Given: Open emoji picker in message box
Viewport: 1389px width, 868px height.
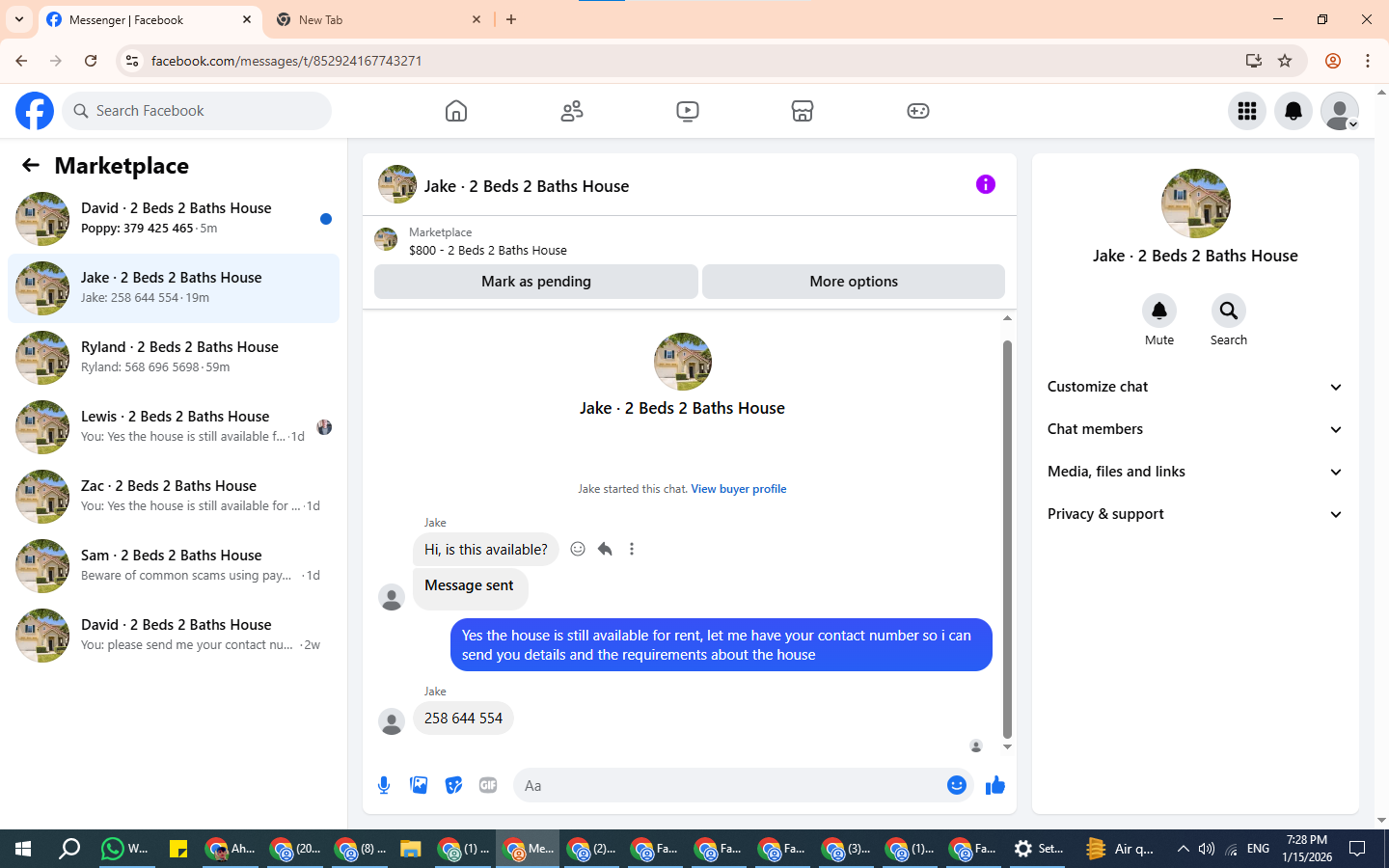Looking at the screenshot, I should [956, 785].
